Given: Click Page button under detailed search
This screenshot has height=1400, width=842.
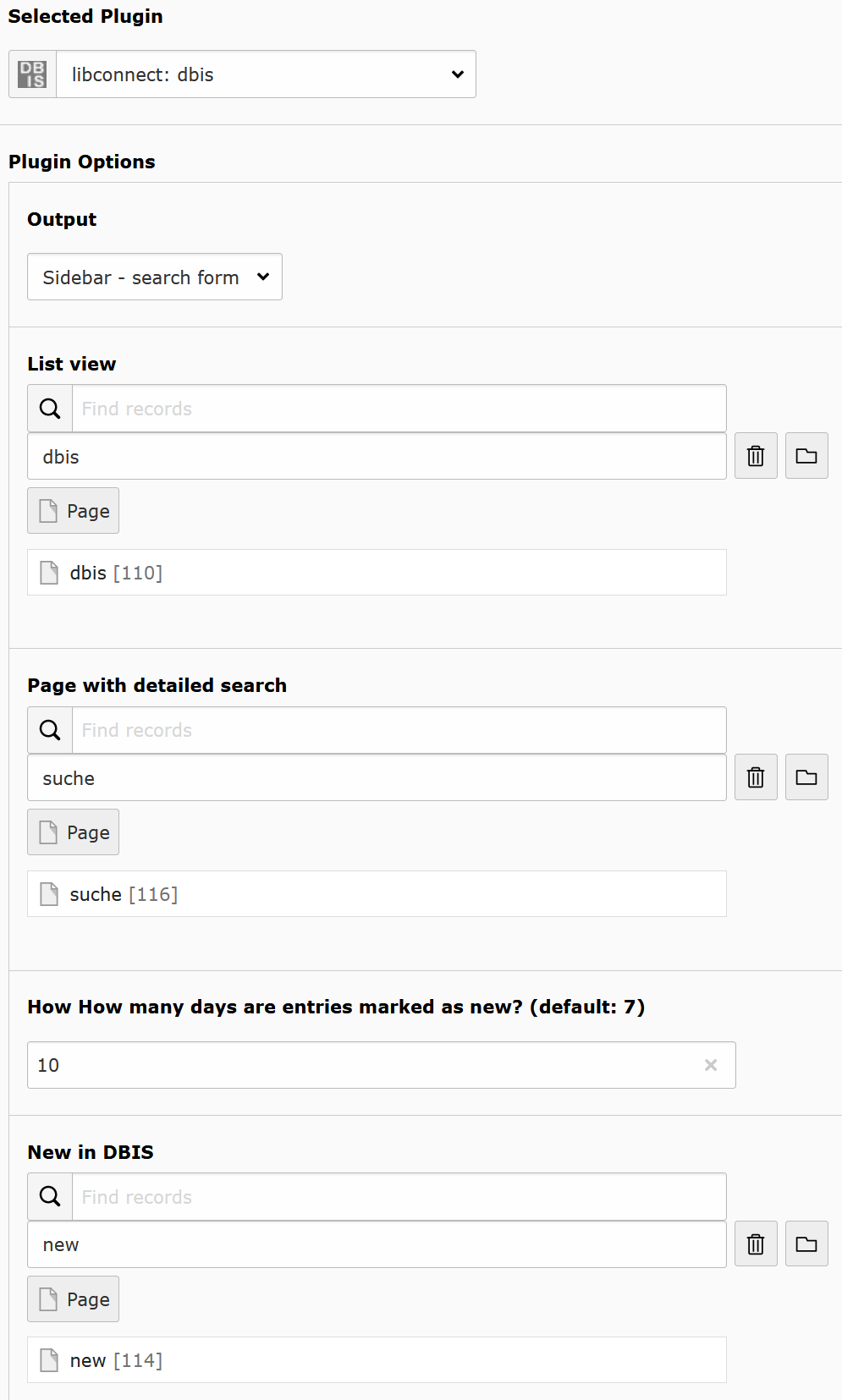Looking at the screenshot, I should 74,832.
